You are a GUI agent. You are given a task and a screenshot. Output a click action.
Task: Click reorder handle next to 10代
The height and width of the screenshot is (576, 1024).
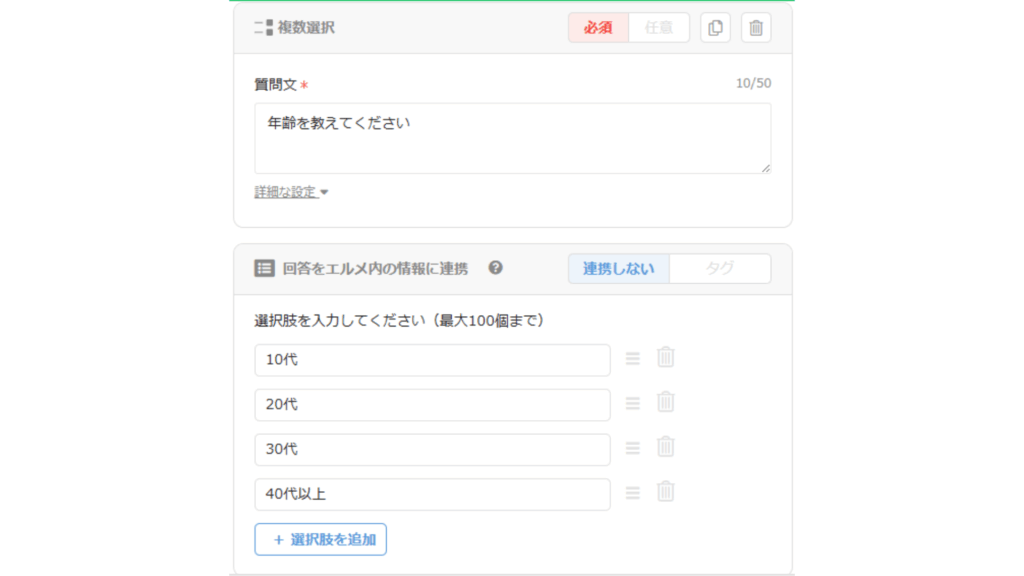click(x=632, y=358)
